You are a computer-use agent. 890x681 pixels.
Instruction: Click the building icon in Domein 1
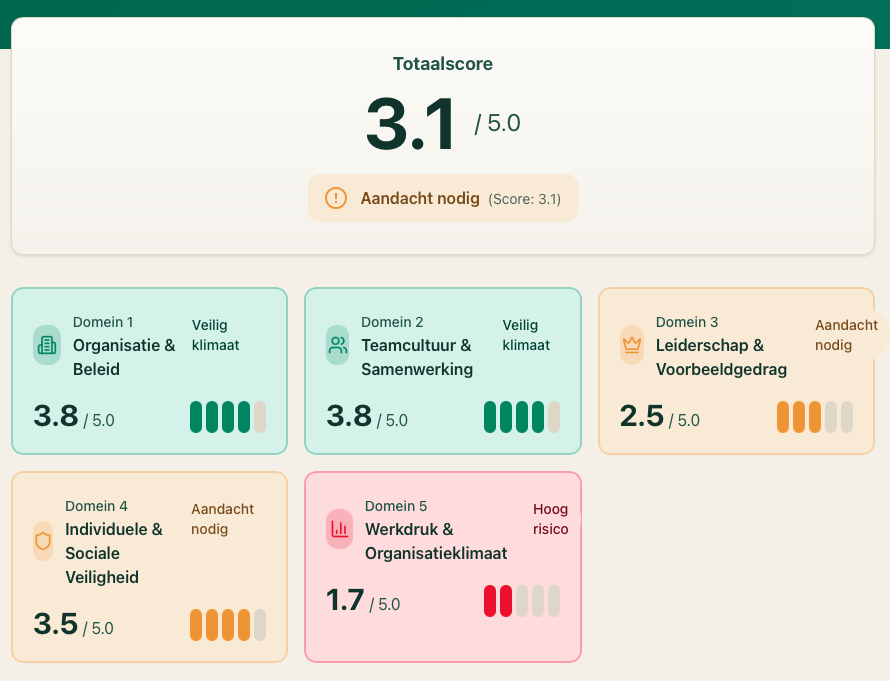click(x=47, y=345)
